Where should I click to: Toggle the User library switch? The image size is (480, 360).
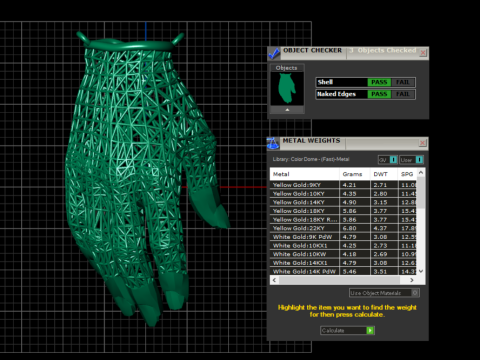(411, 160)
